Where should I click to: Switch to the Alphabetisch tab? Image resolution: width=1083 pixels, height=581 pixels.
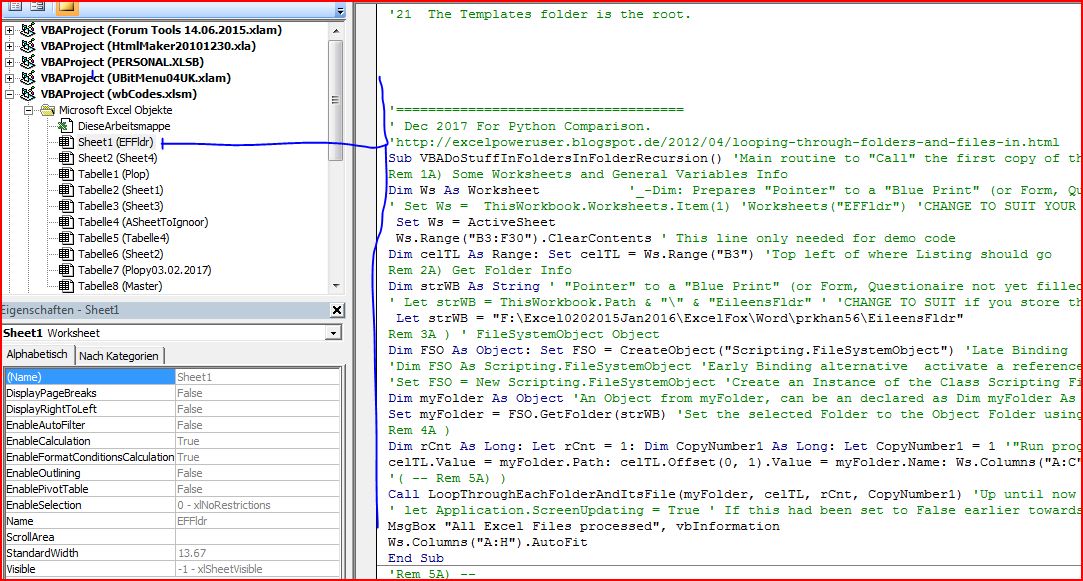37,354
